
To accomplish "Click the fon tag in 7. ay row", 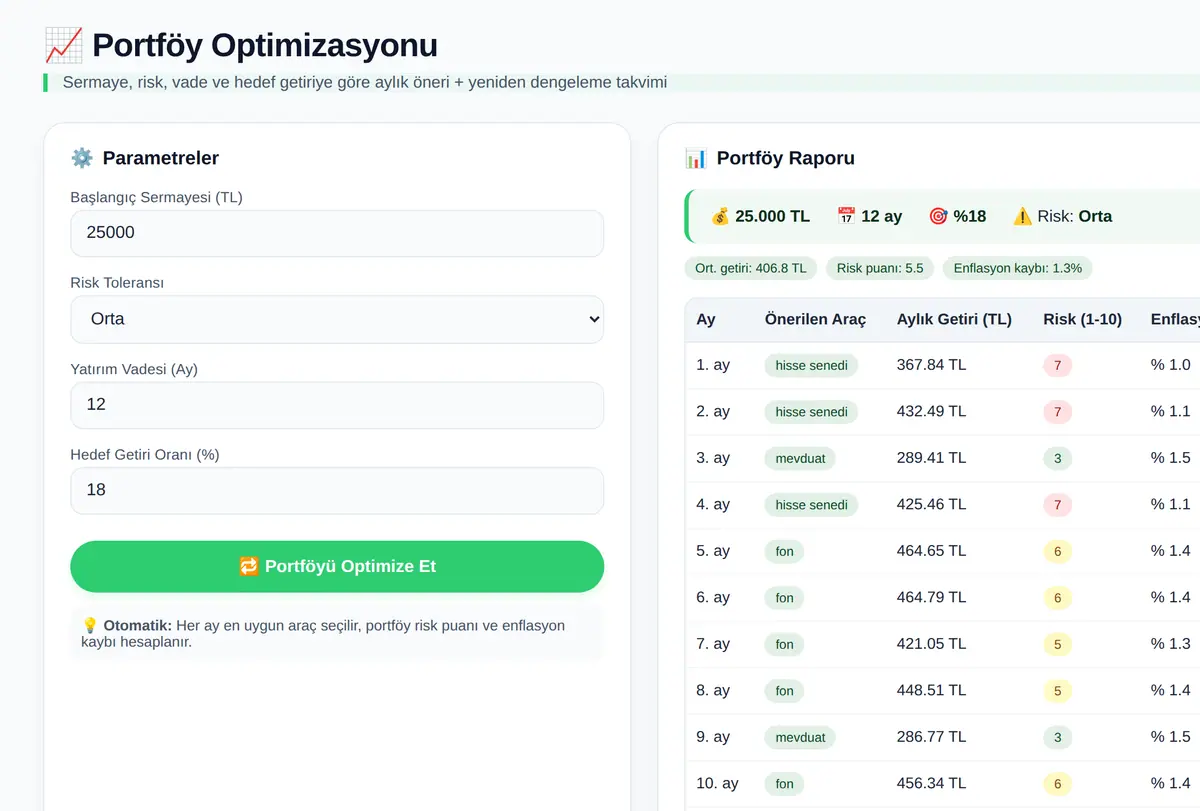I will tap(785, 645).
